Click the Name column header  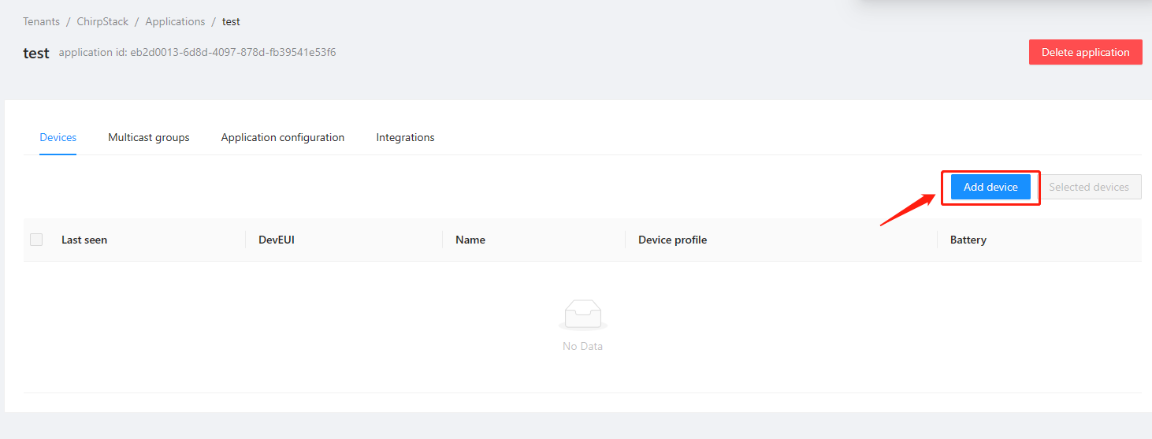470,240
